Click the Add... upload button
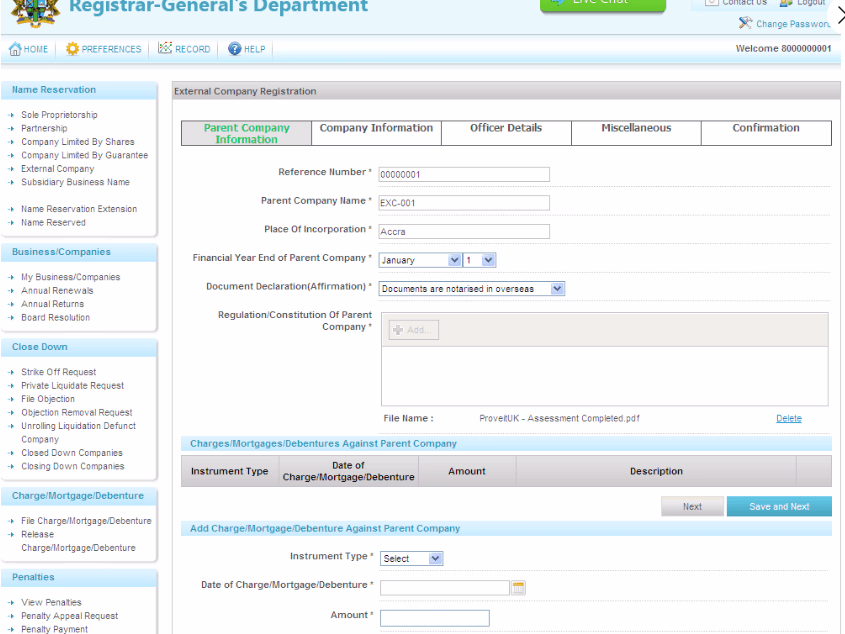Screen dimensions: 845x634 414,330
